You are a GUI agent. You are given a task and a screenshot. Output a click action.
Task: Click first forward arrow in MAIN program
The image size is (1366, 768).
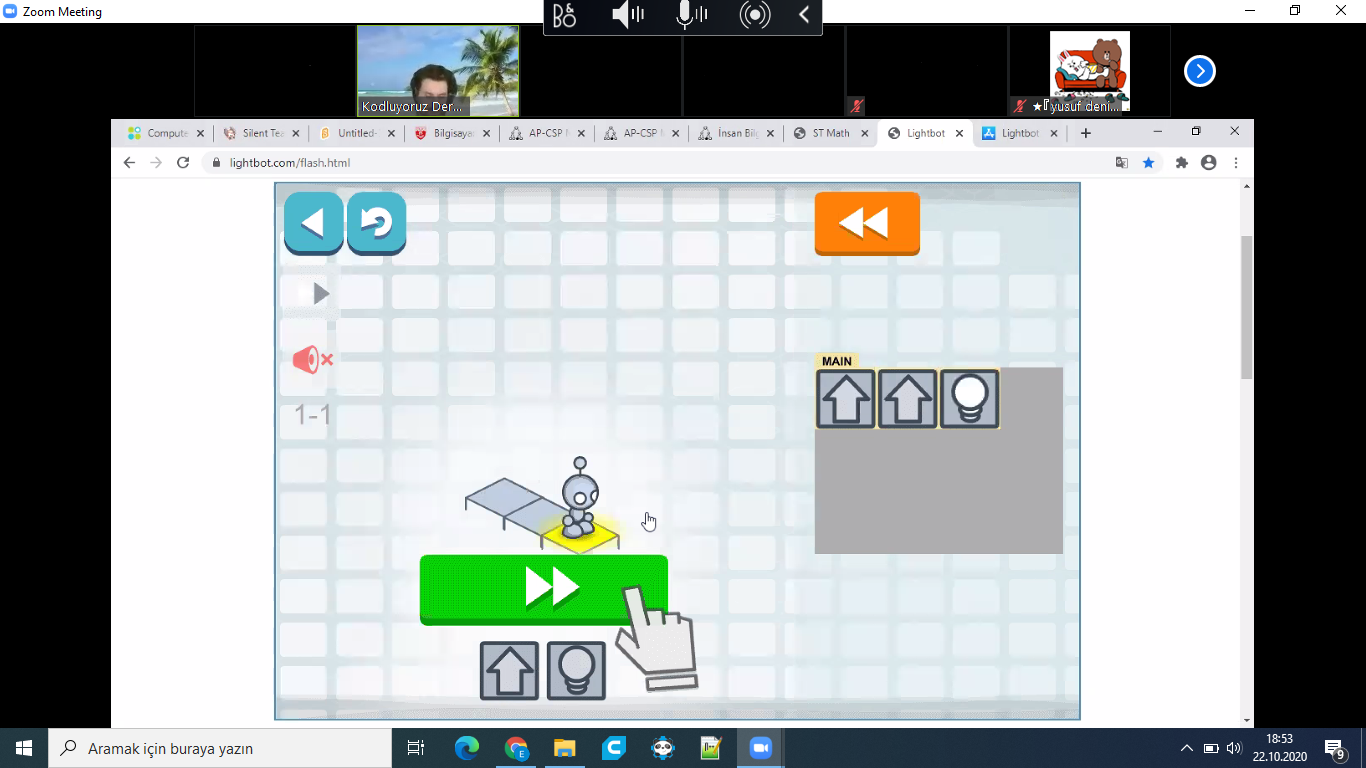pyautogui.click(x=846, y=399)
